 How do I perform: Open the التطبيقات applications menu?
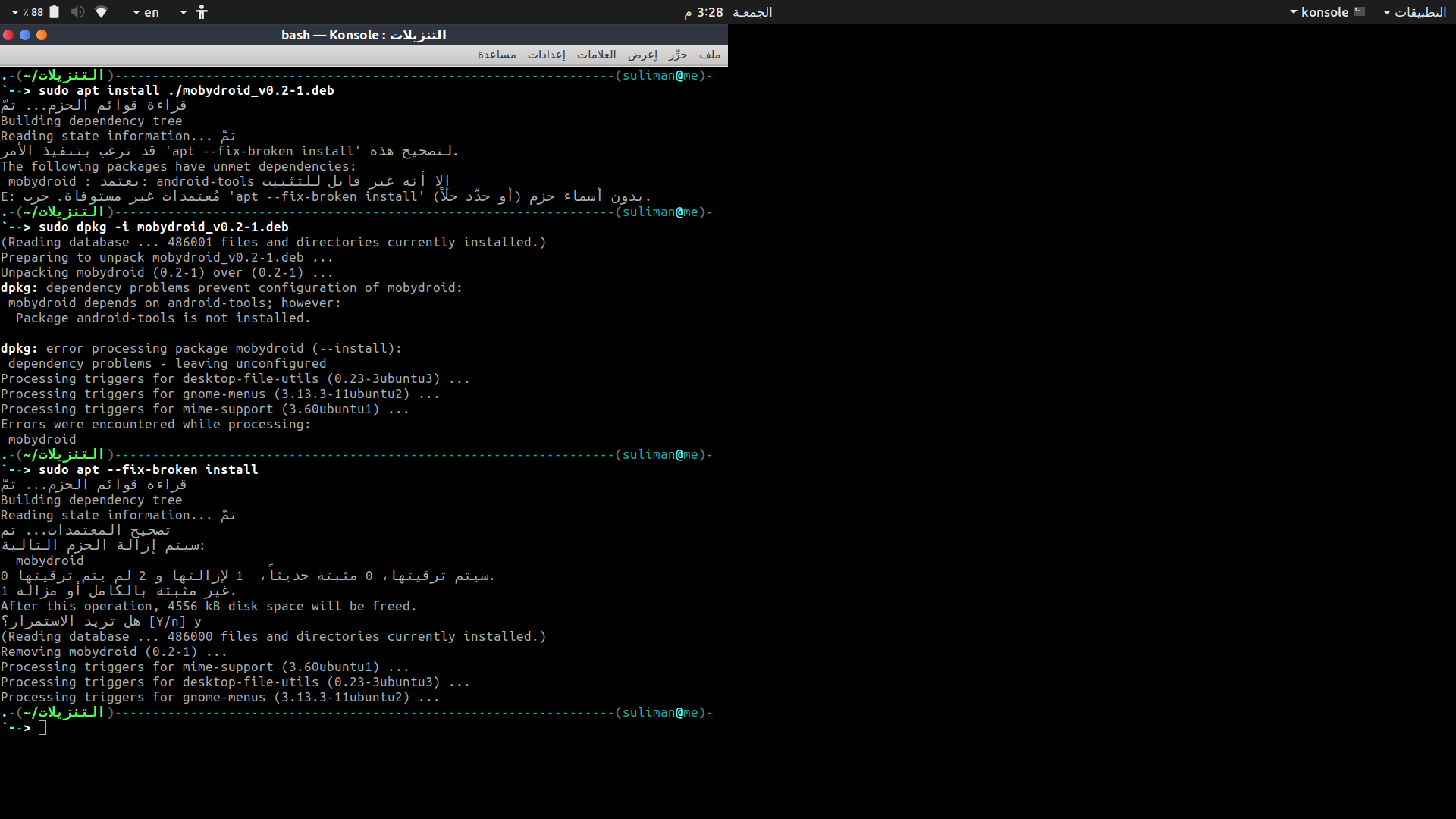pyautogui.click(x=1415, y=12)
